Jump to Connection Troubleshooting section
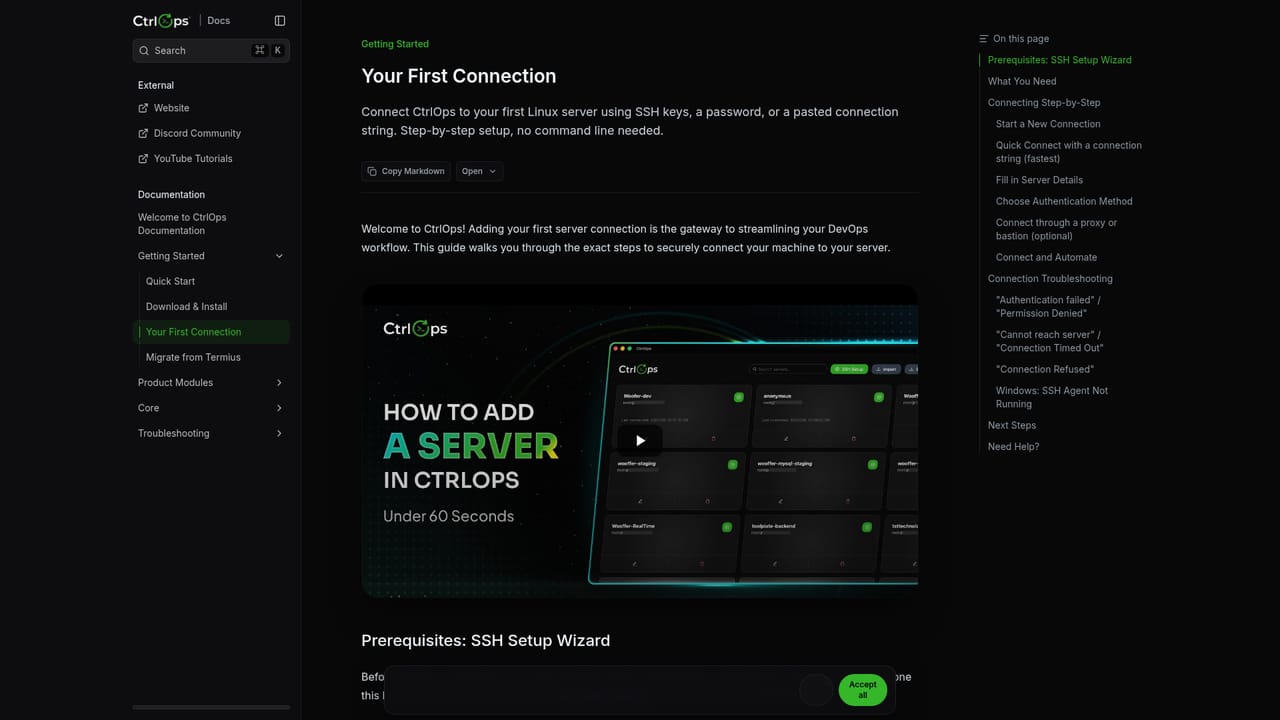This screenshot has width=1280, height=720. click(x=1050, y=279)
